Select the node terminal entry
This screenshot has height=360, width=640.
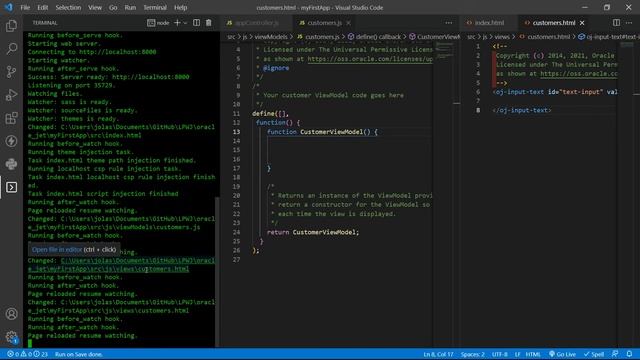158,23
